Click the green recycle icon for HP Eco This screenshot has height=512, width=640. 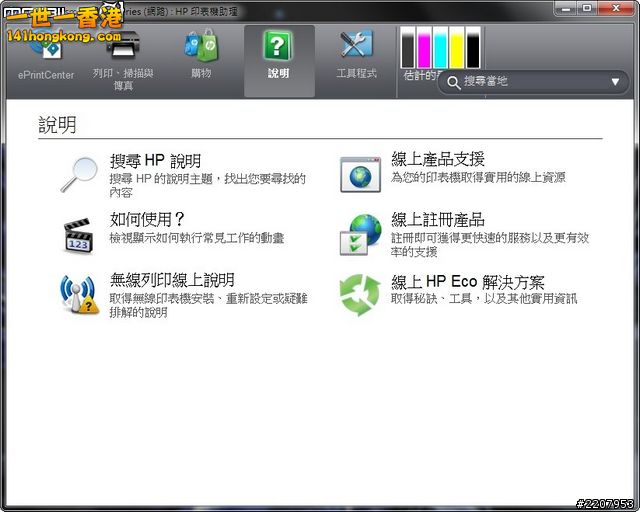(360, 293)
